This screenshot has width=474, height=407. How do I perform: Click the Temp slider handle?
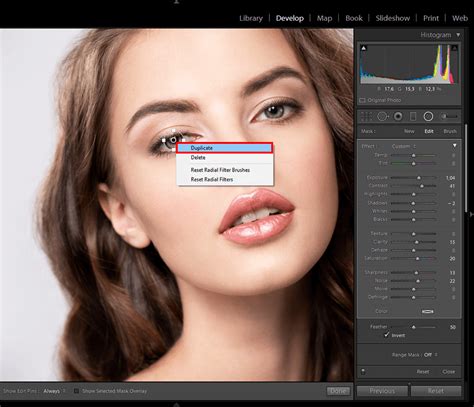(x=414, y=155)
